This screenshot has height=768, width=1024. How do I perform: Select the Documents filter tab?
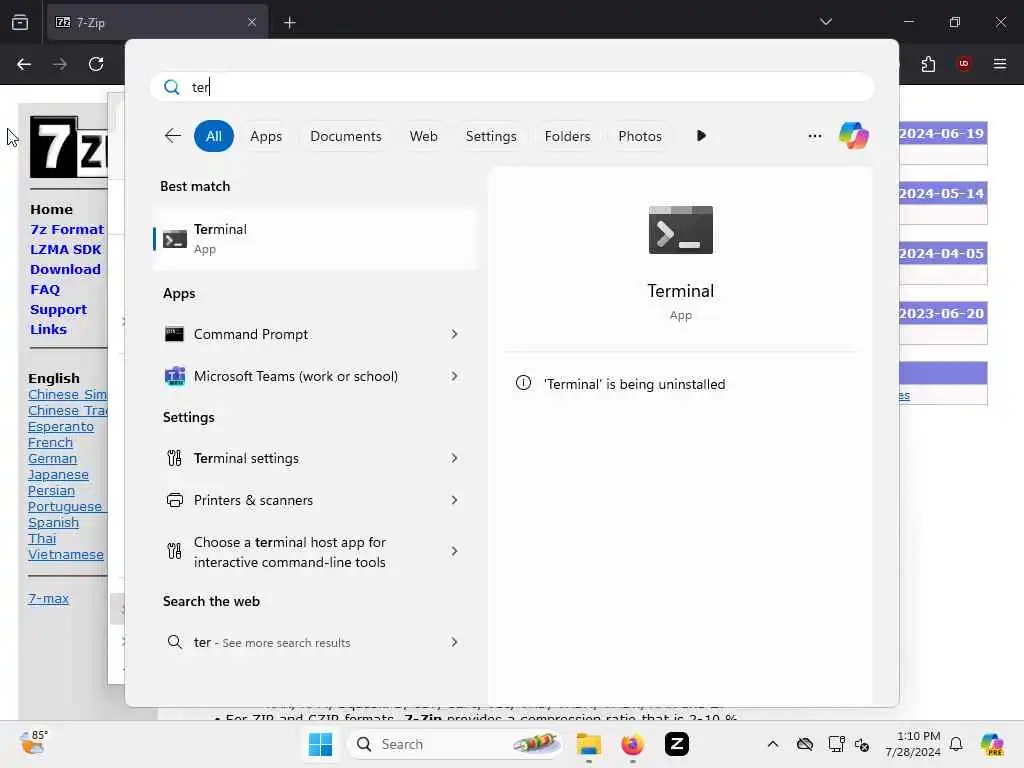[x=345, y=136]
